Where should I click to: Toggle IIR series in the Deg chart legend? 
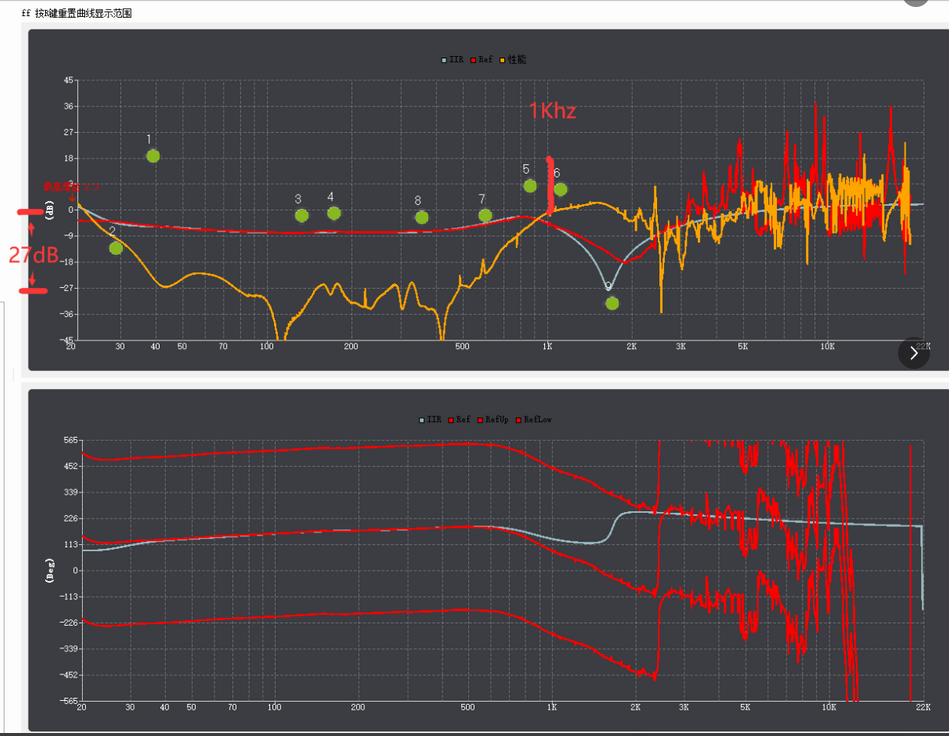coord(430,419)
